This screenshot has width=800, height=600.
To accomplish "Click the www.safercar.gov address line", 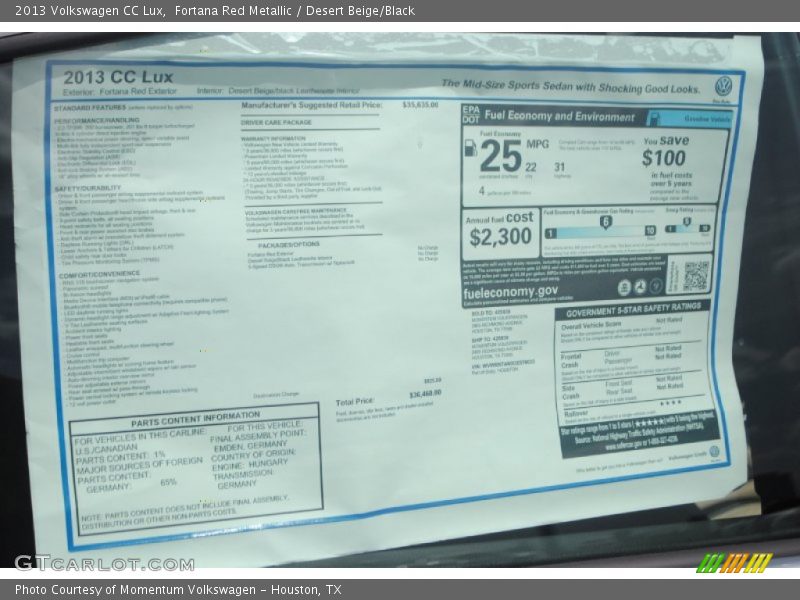I will point(641,443).
